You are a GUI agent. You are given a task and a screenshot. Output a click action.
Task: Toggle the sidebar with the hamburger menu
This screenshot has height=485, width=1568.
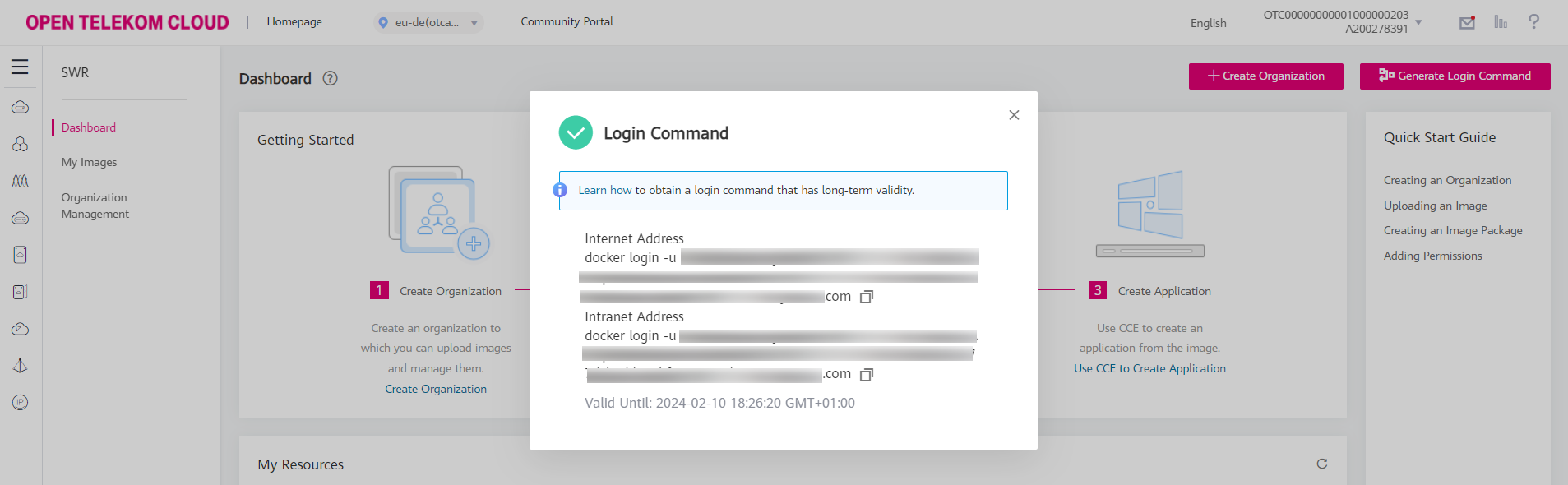pos(20,67)
